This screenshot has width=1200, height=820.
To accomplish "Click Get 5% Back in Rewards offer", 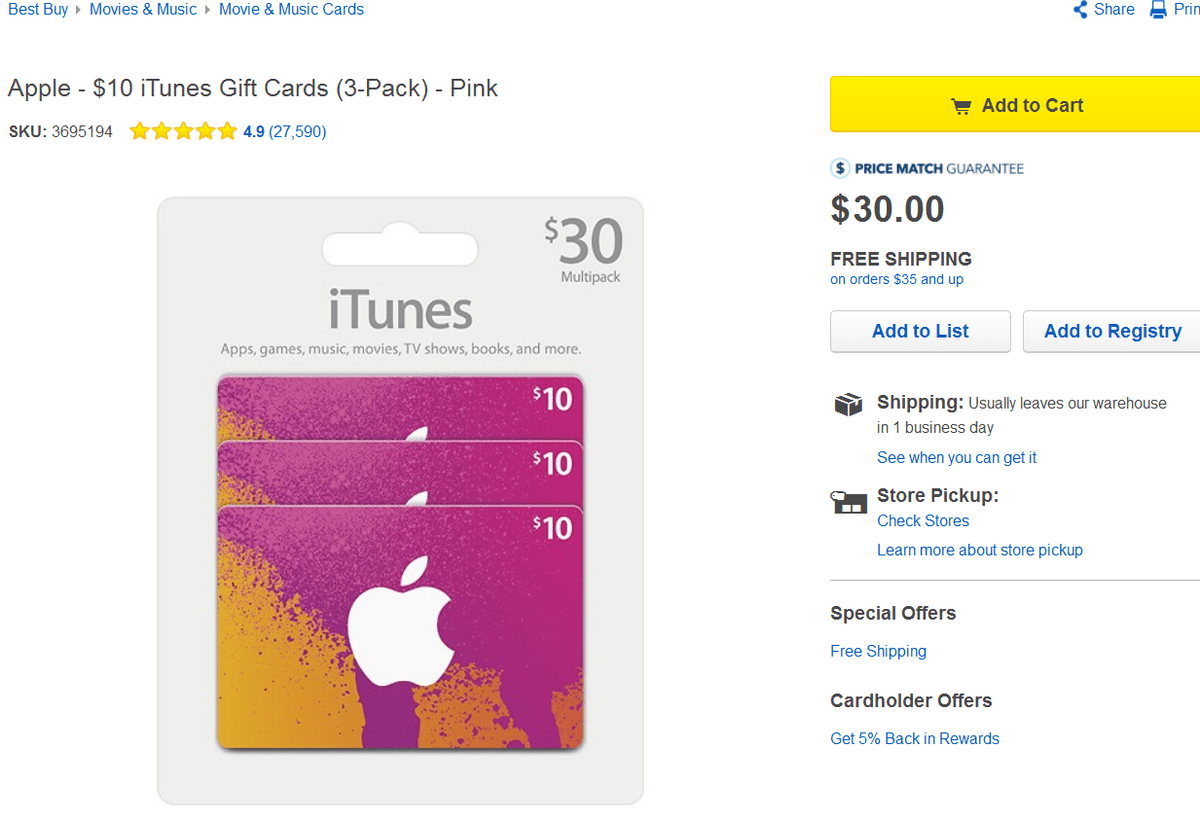I will (x=914, y=738).
